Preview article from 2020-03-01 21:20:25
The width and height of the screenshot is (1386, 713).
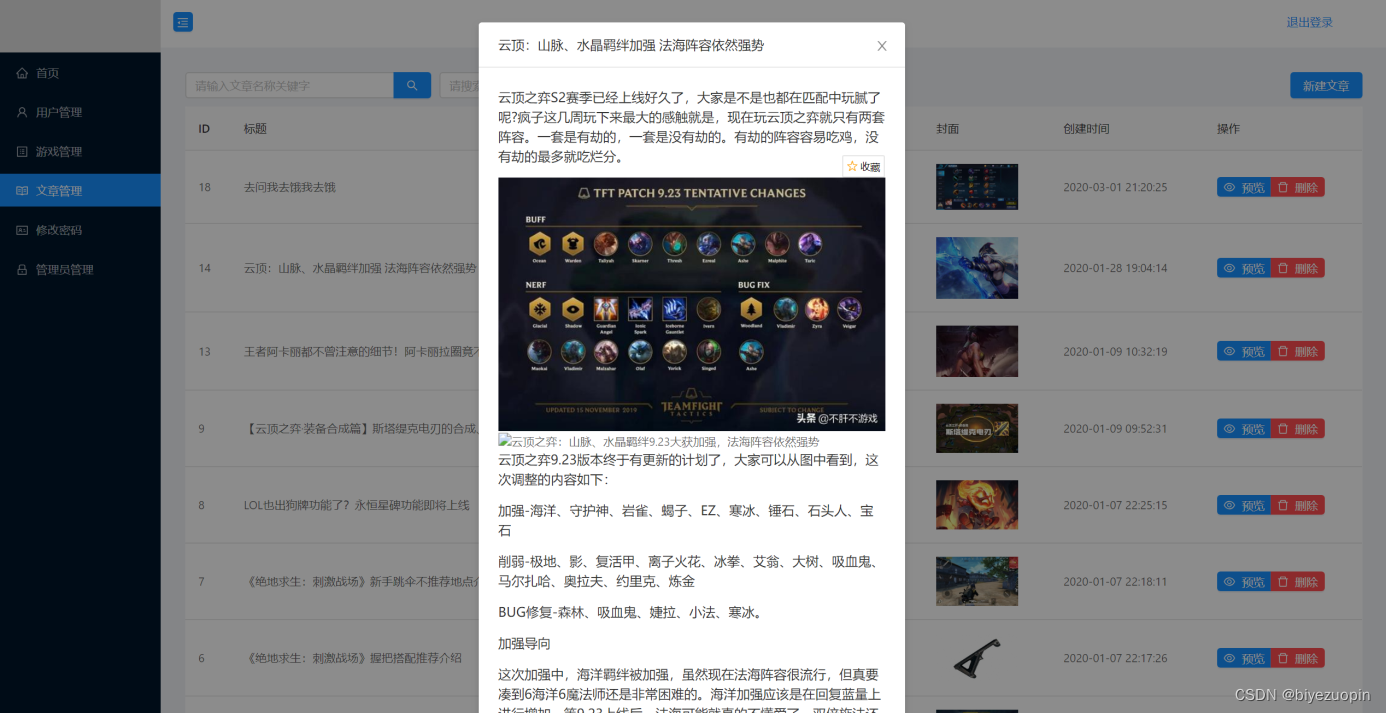click(1243, 187)
